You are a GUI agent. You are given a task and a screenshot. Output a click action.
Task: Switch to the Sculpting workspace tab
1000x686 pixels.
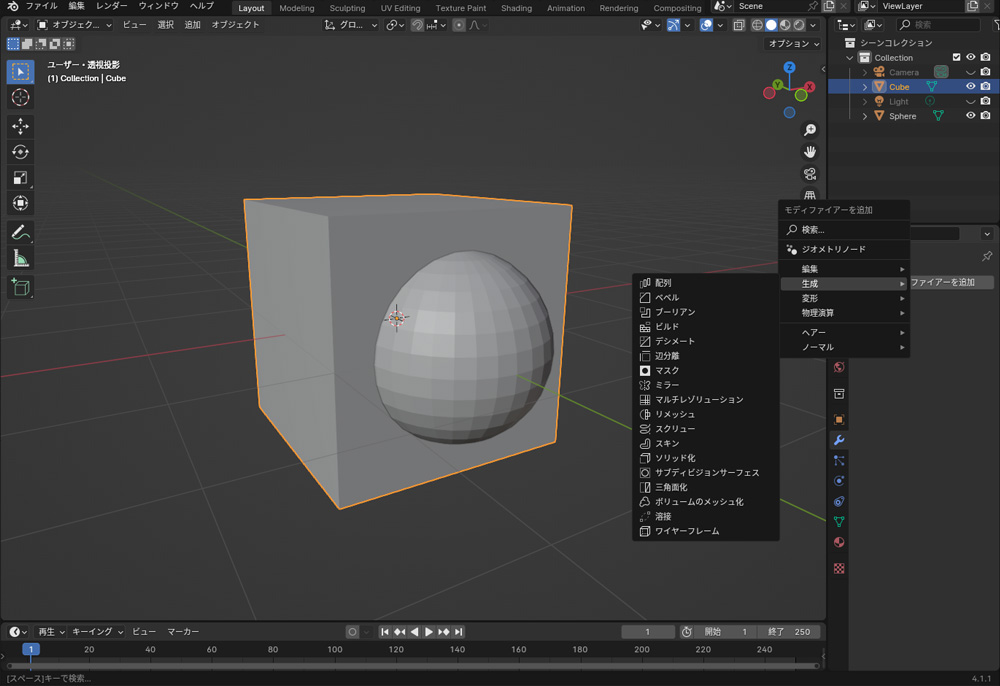[347, 8]
